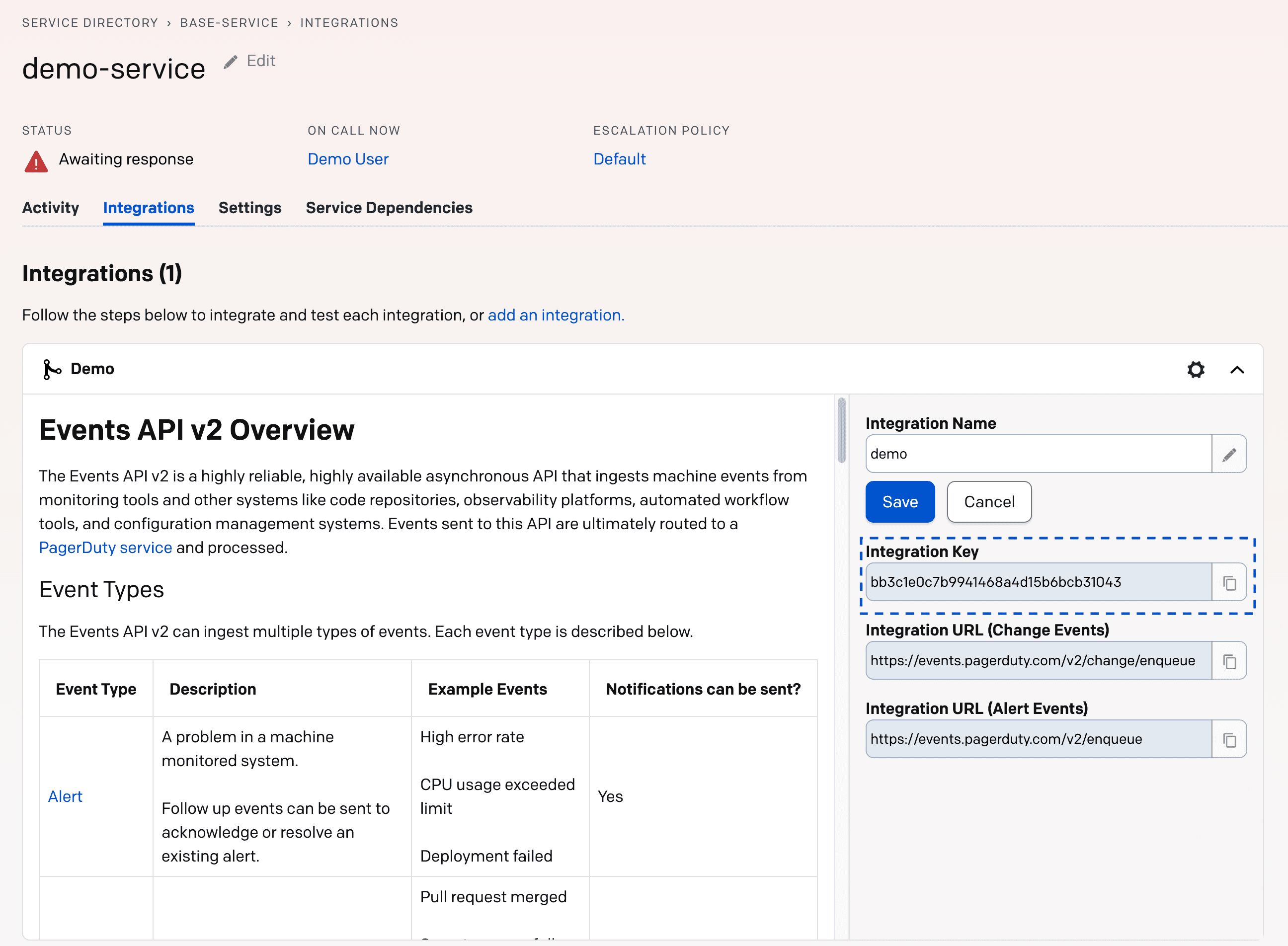This screenshot has height=946, width=1288.
Task: Follow the PagerDuty service link
Action: (105, 548)
